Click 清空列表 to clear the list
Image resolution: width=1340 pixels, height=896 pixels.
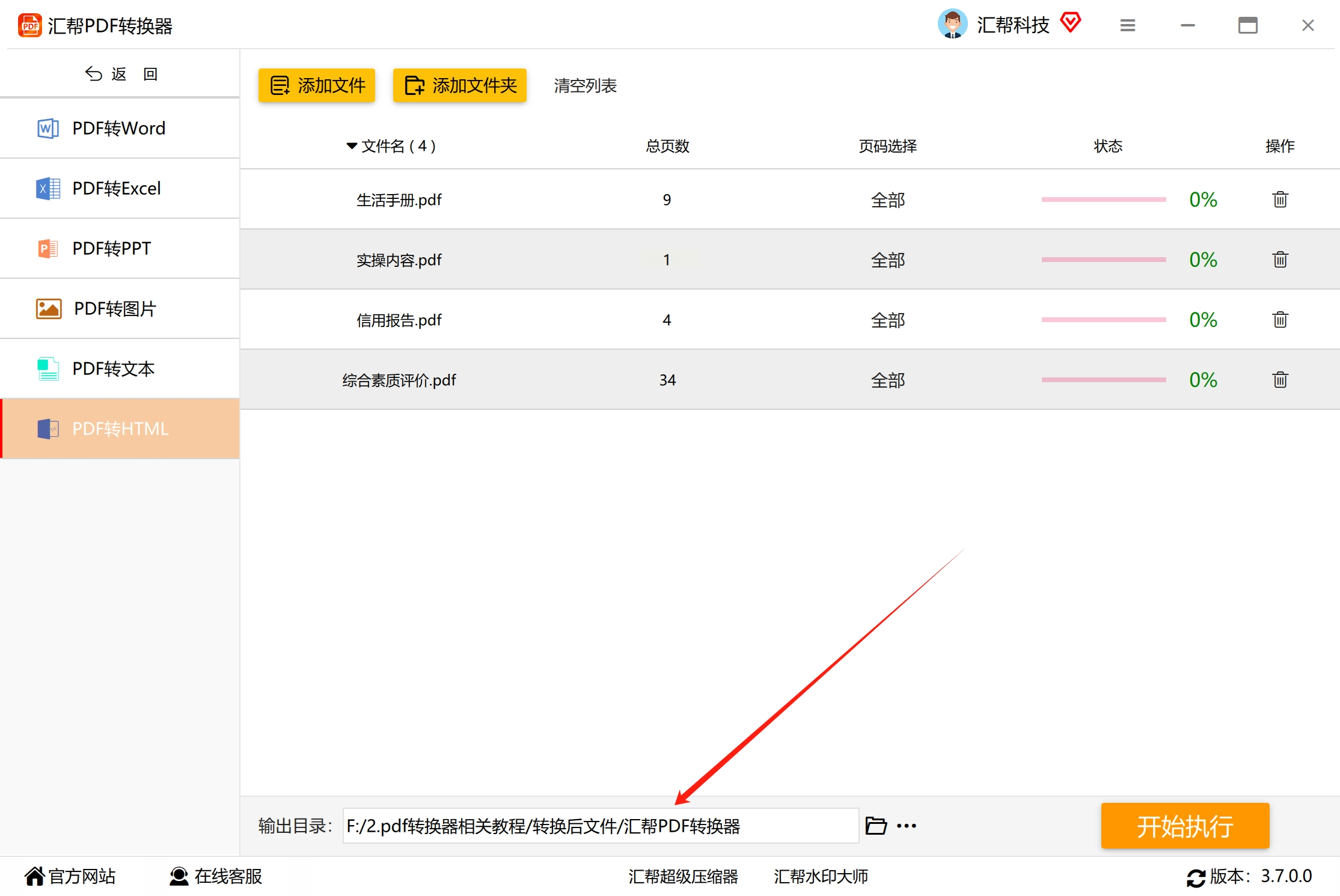click(x=585, y=86)
